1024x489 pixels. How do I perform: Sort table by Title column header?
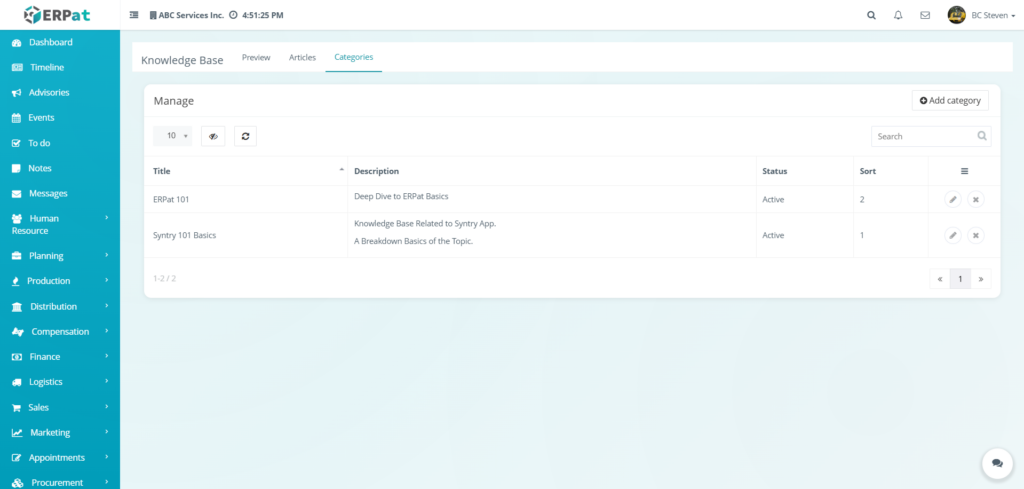click(x=246, y=171)
